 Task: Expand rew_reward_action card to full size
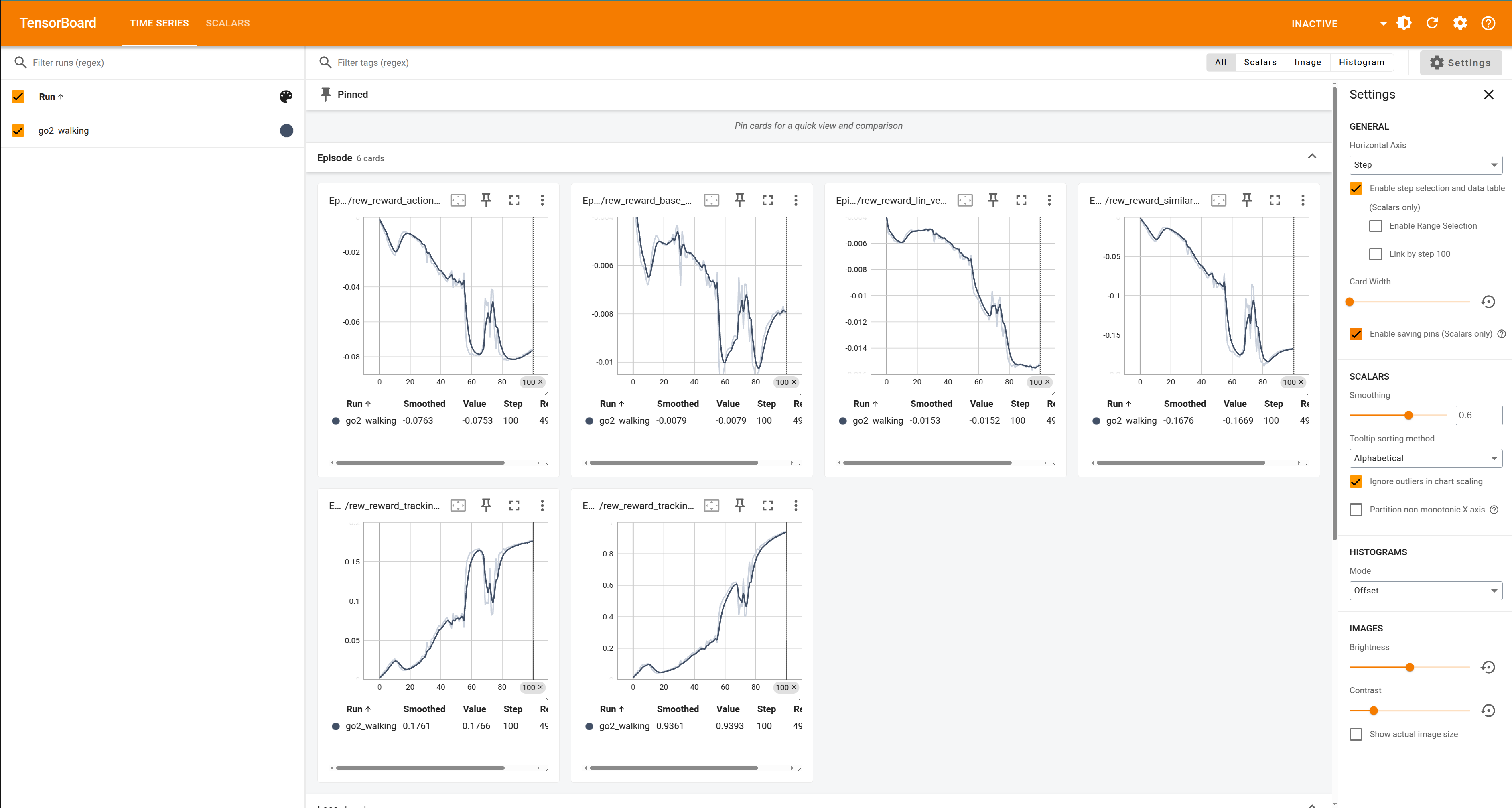click(514, 200)
